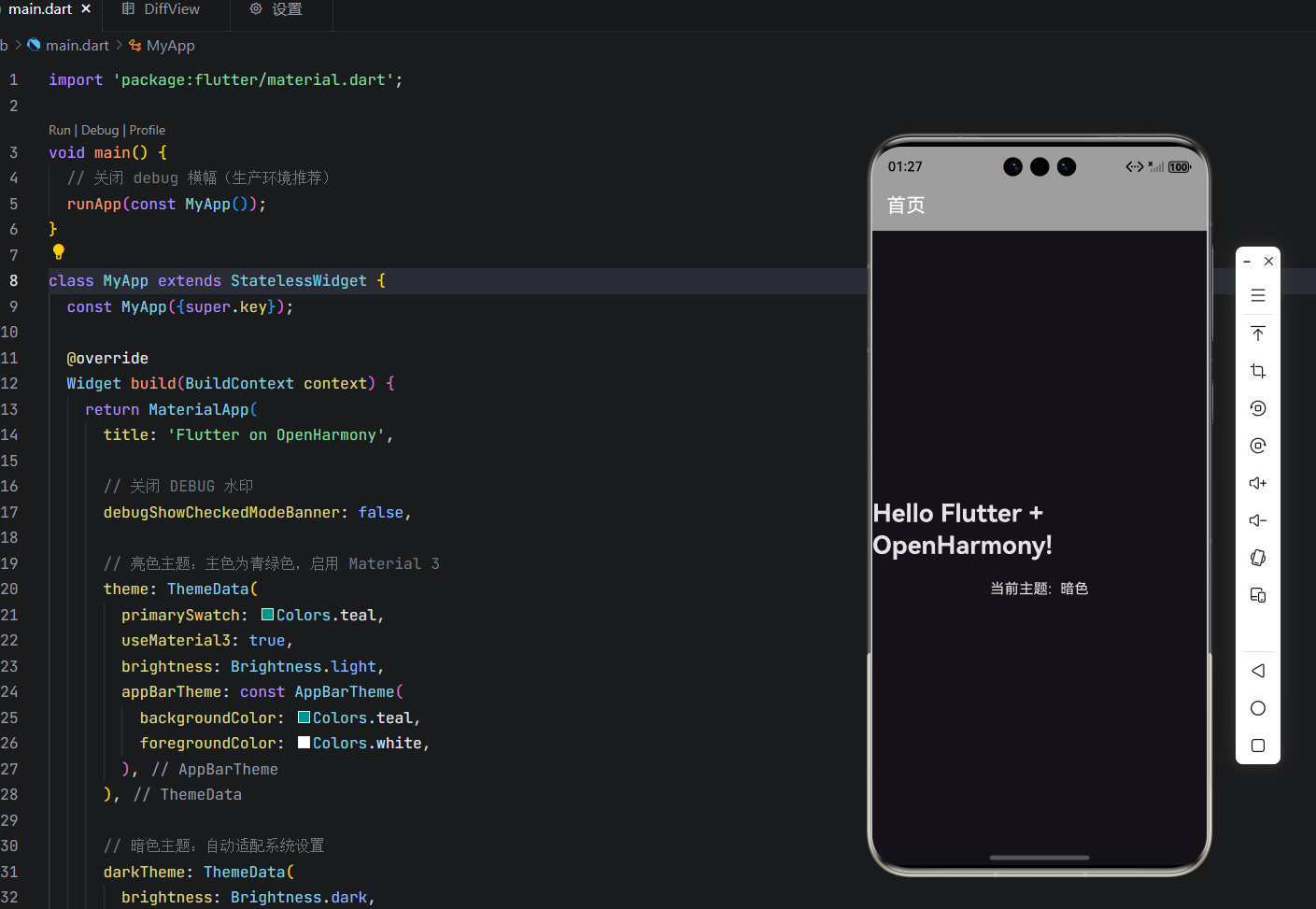The height and width of the screenshot is (909, 1316).
Task: Click line number 12 in the gutter
Action: pyautogui.click(x=9, y=383)
